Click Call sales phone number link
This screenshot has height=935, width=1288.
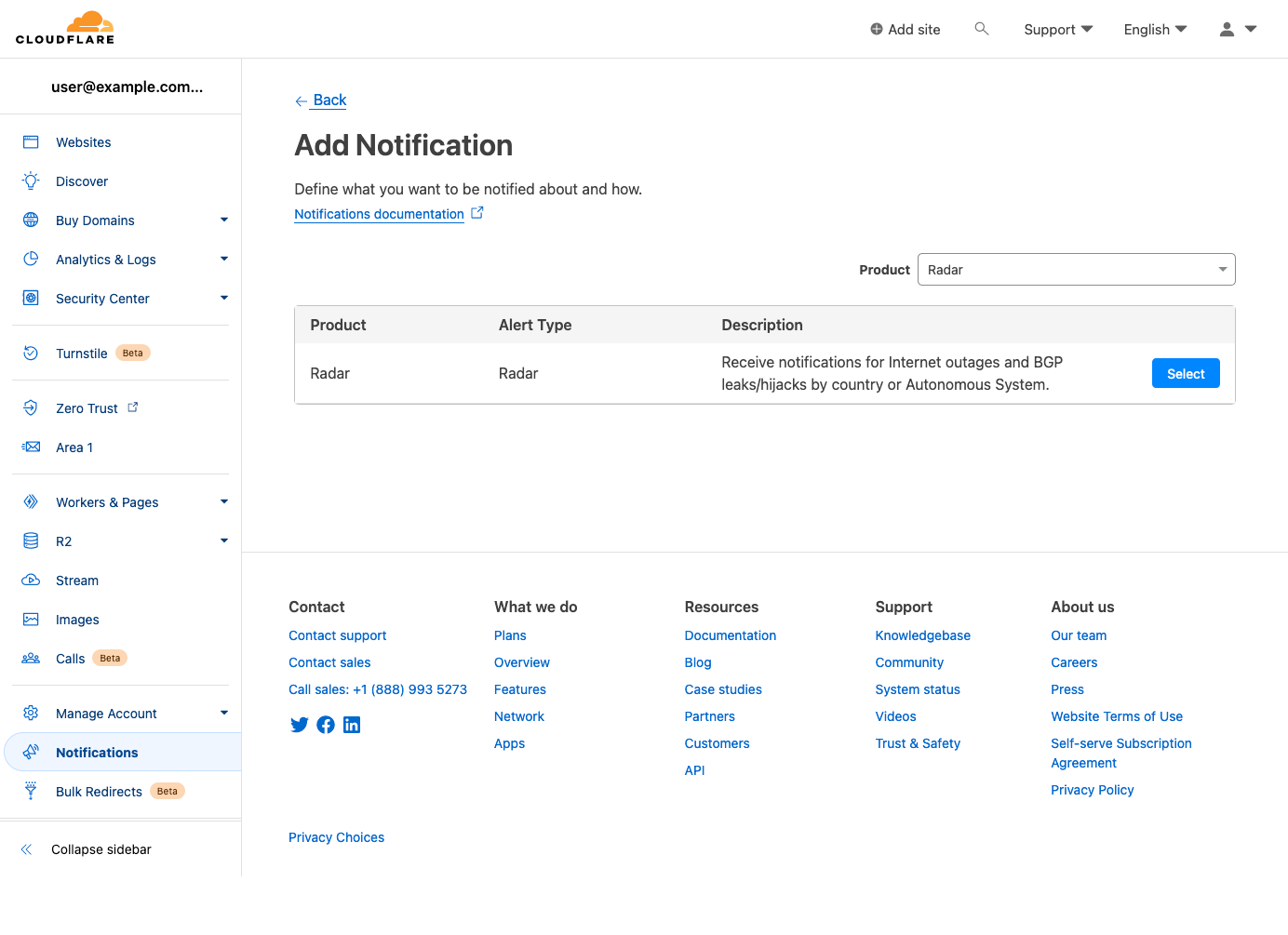click(378, 689)
